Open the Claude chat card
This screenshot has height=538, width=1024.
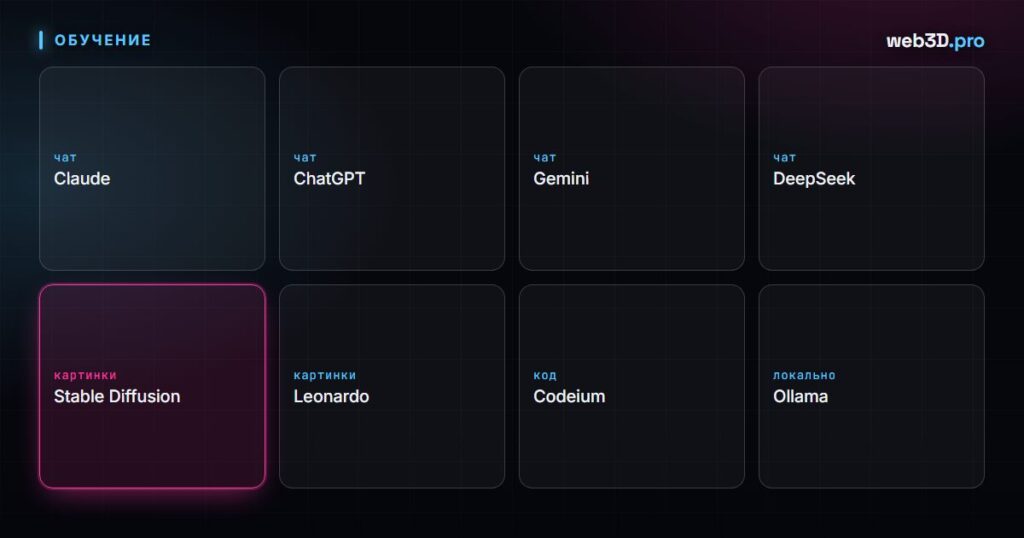click(x=152, y=168)
